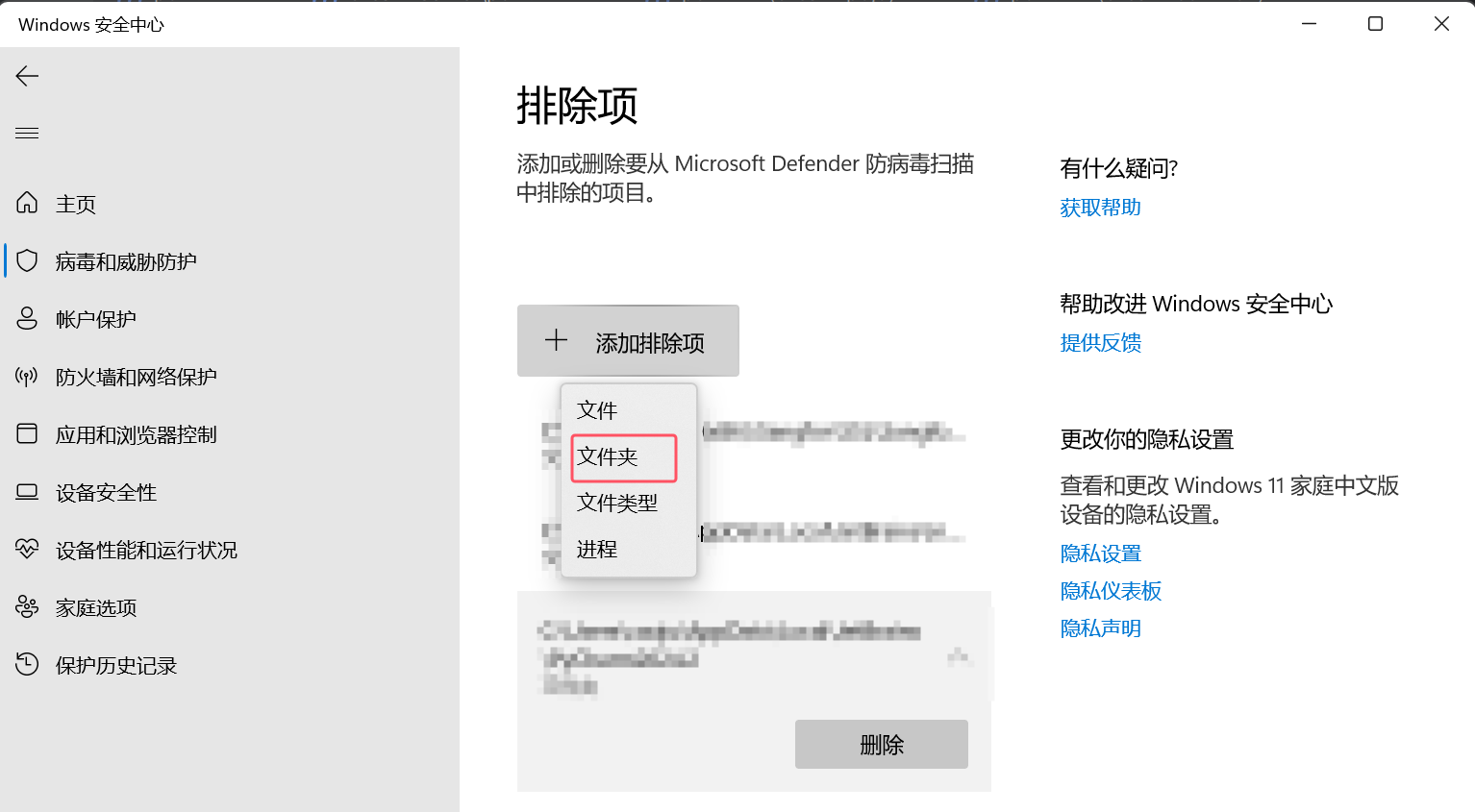Open the 隐私仪表板 link
This screenshot has height=812, width=1475.
1111,591
